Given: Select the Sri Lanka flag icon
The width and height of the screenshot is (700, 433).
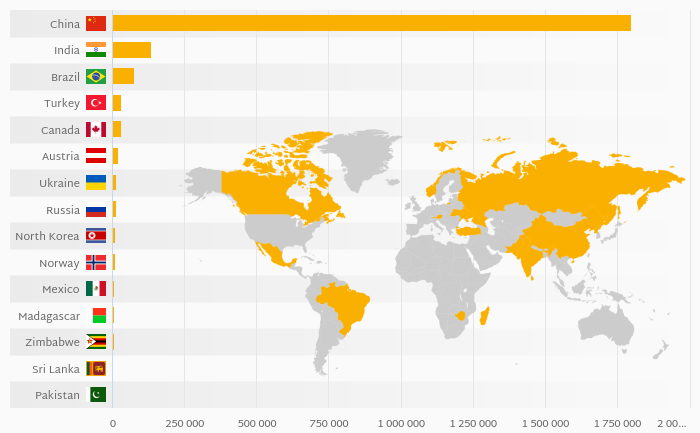Looking at the screenshot, I should pyautogui.click(x=96, y=369).
